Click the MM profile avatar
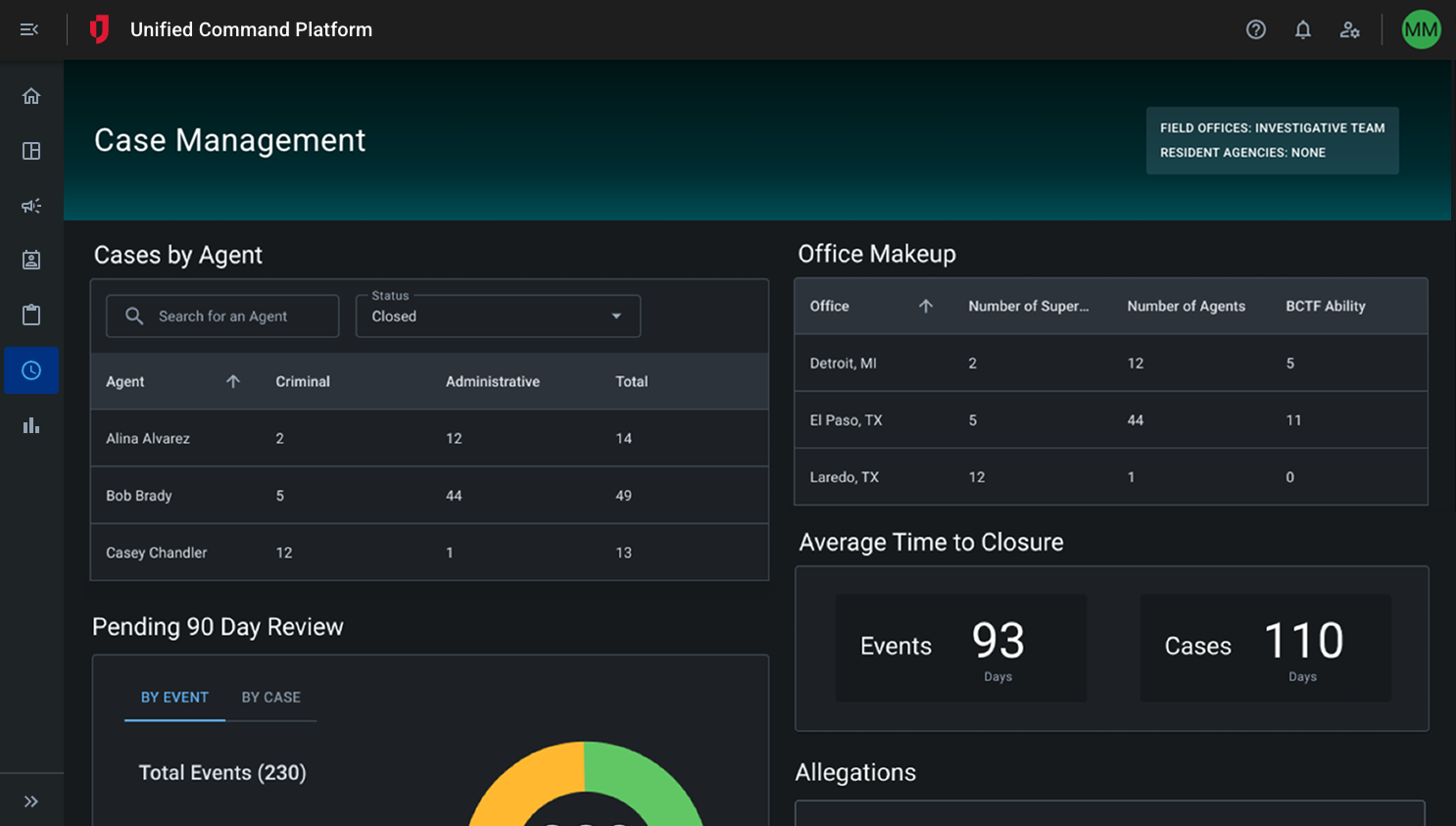This screenshot has width=1456, height=826. click(x=1420, y=29)
